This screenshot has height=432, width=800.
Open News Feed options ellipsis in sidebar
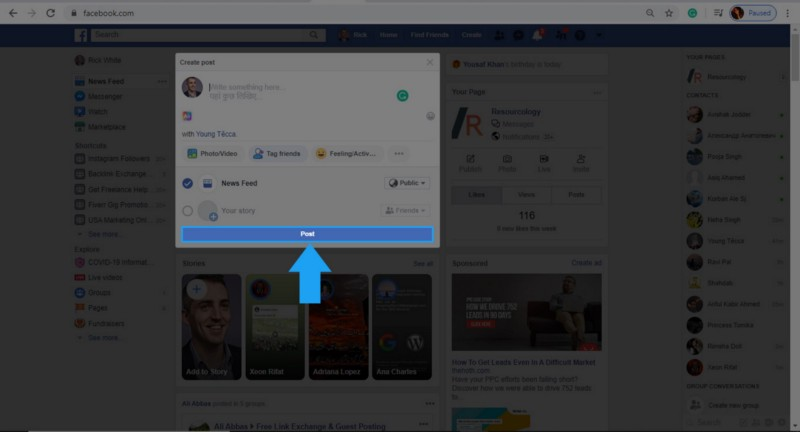point(162,82)
